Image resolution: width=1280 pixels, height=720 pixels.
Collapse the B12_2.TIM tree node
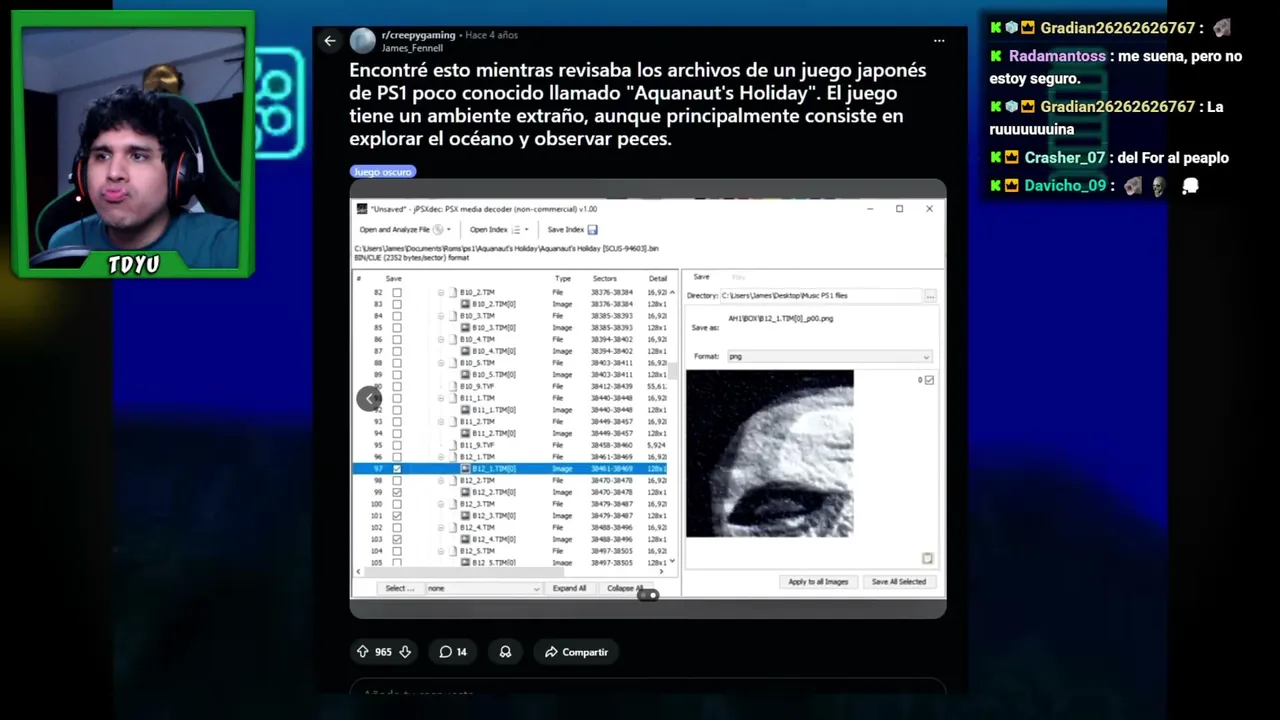point(441,481)
